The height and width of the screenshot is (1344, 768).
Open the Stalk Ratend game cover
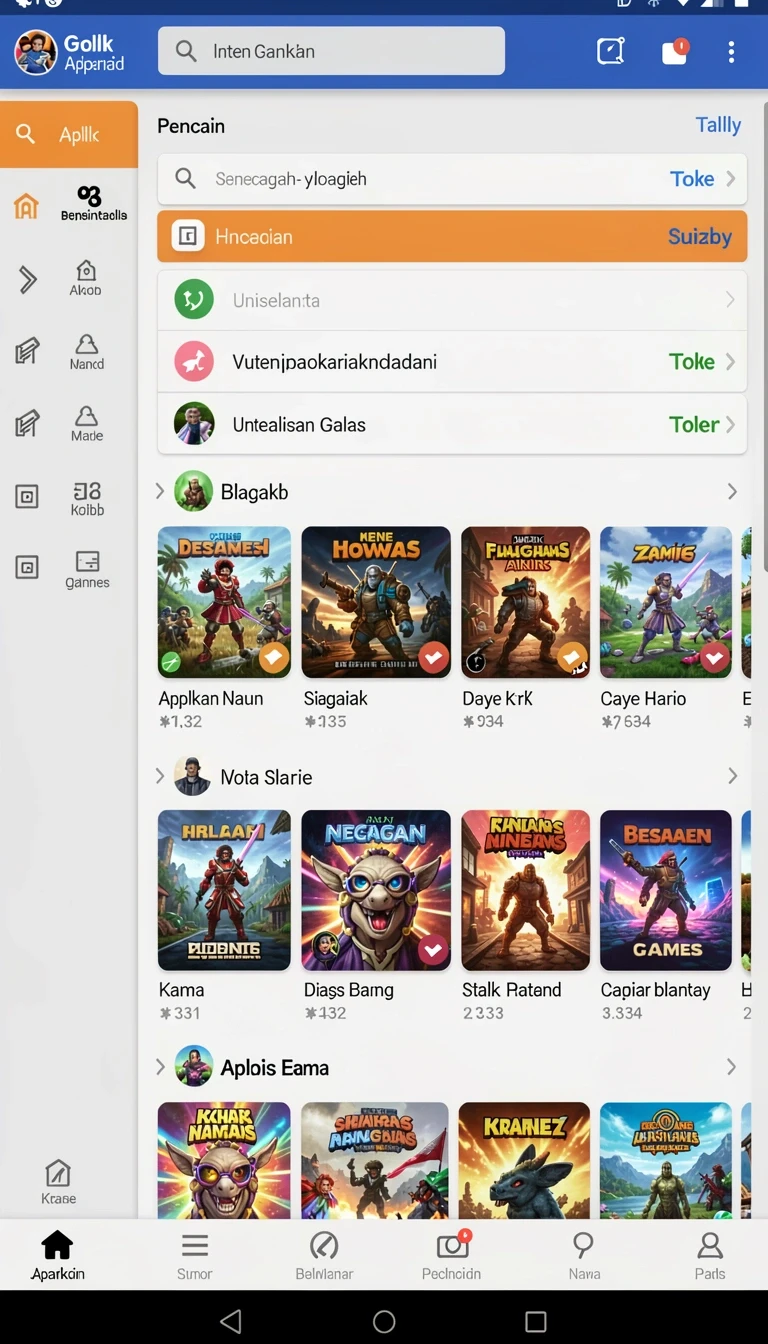pyautogui.click(x=525, y=890)
